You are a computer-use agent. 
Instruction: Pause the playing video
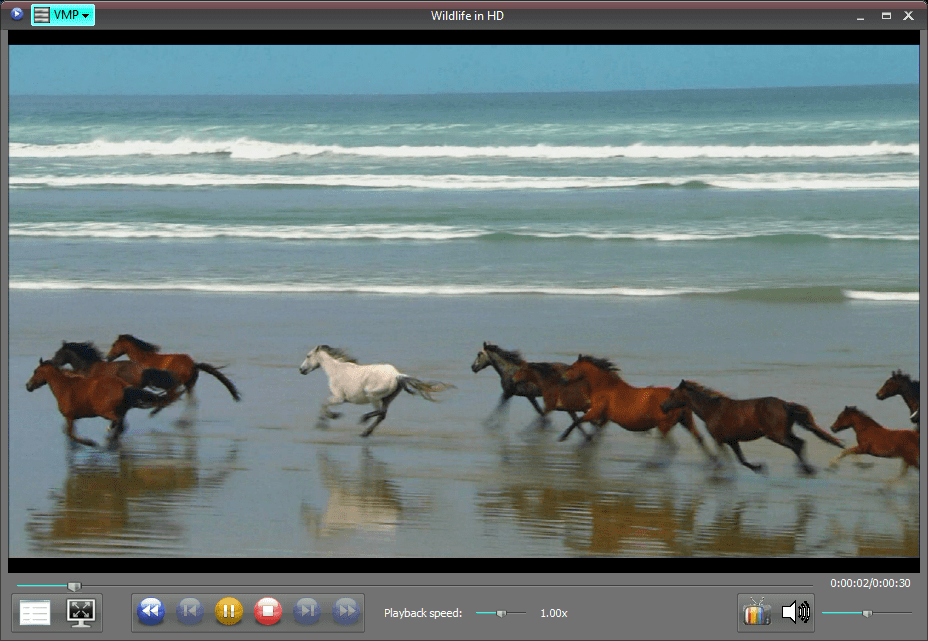coord(228,611)
